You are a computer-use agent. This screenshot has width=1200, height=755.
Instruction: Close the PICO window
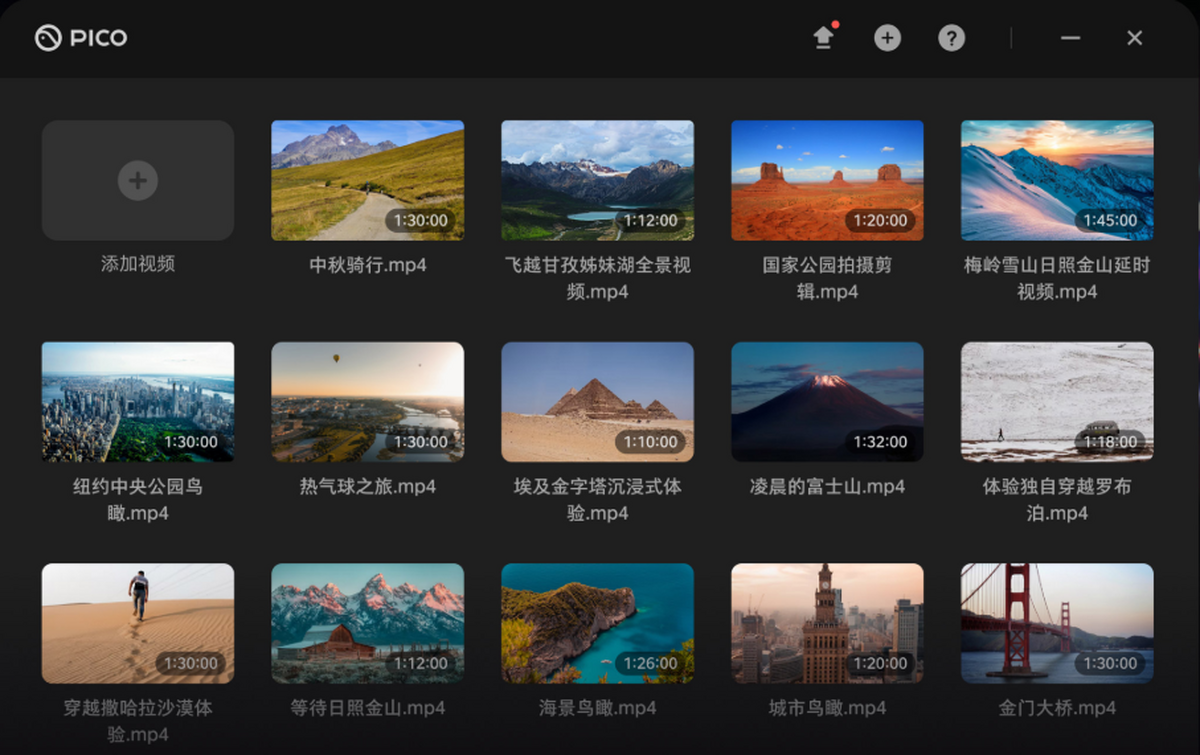click(x=1134, y=38)
